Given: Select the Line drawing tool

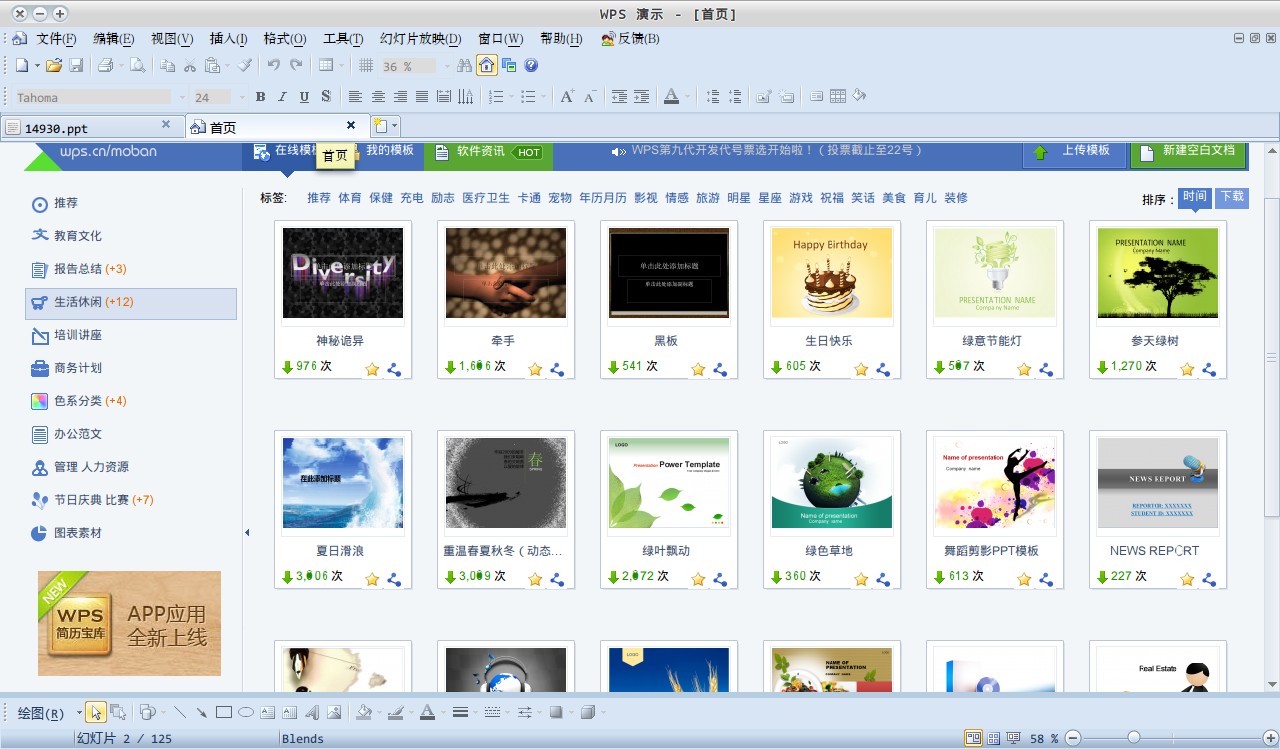Looking at the screenshot, I should [x=180, y=712].
